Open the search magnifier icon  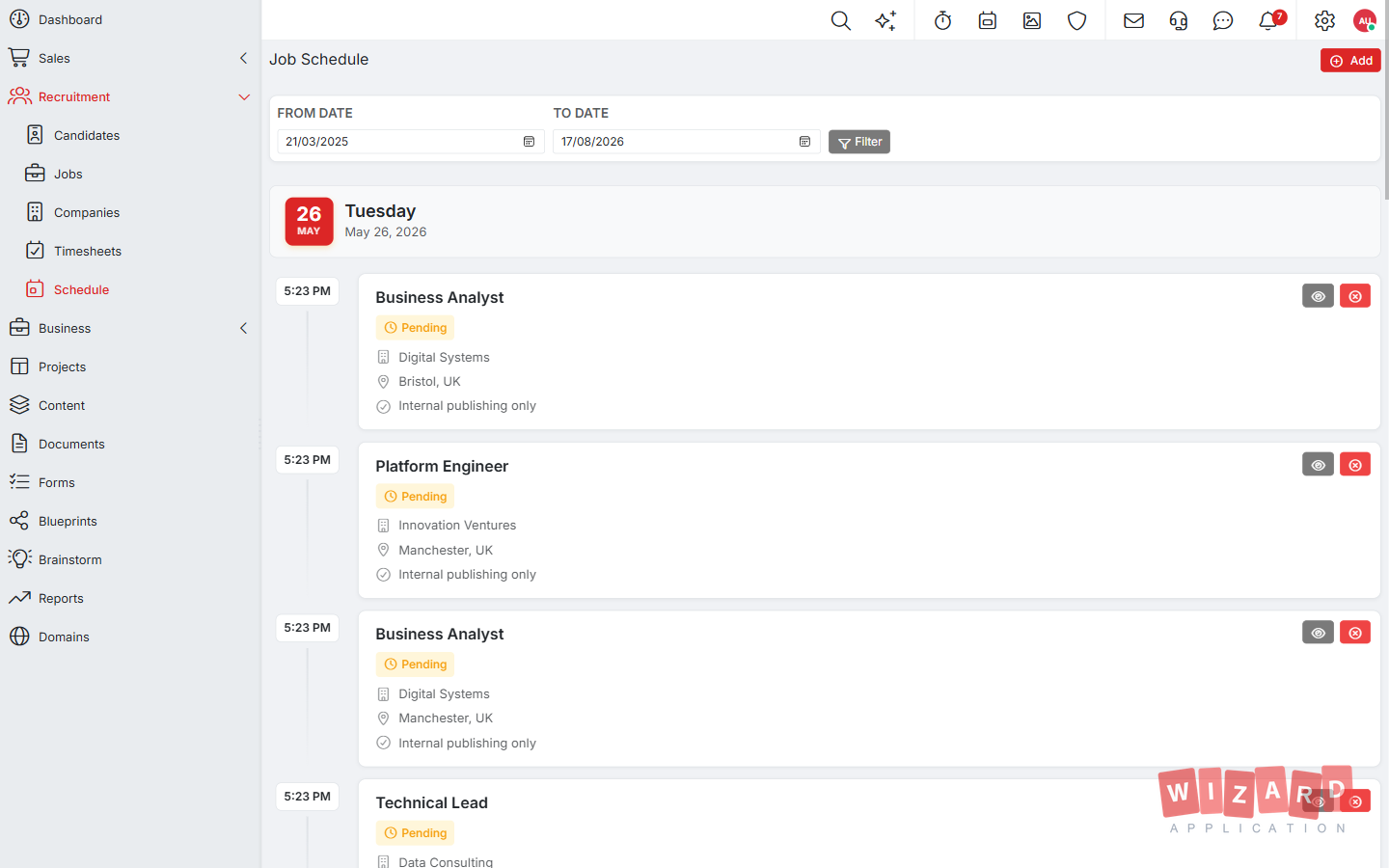pos(840,20)
